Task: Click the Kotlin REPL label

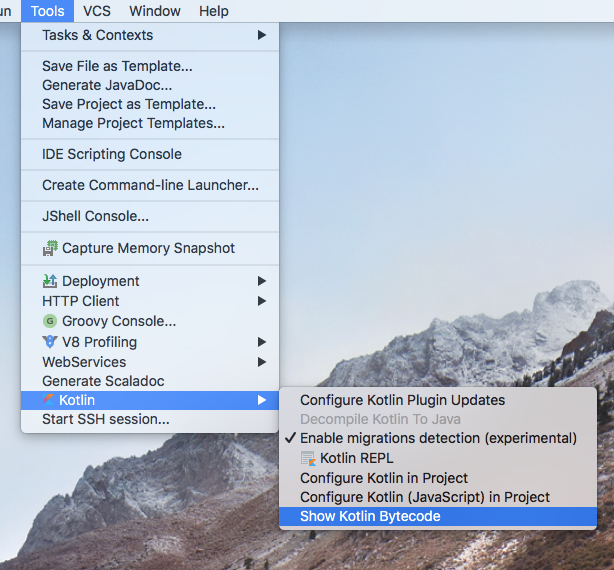Action: 357,458
